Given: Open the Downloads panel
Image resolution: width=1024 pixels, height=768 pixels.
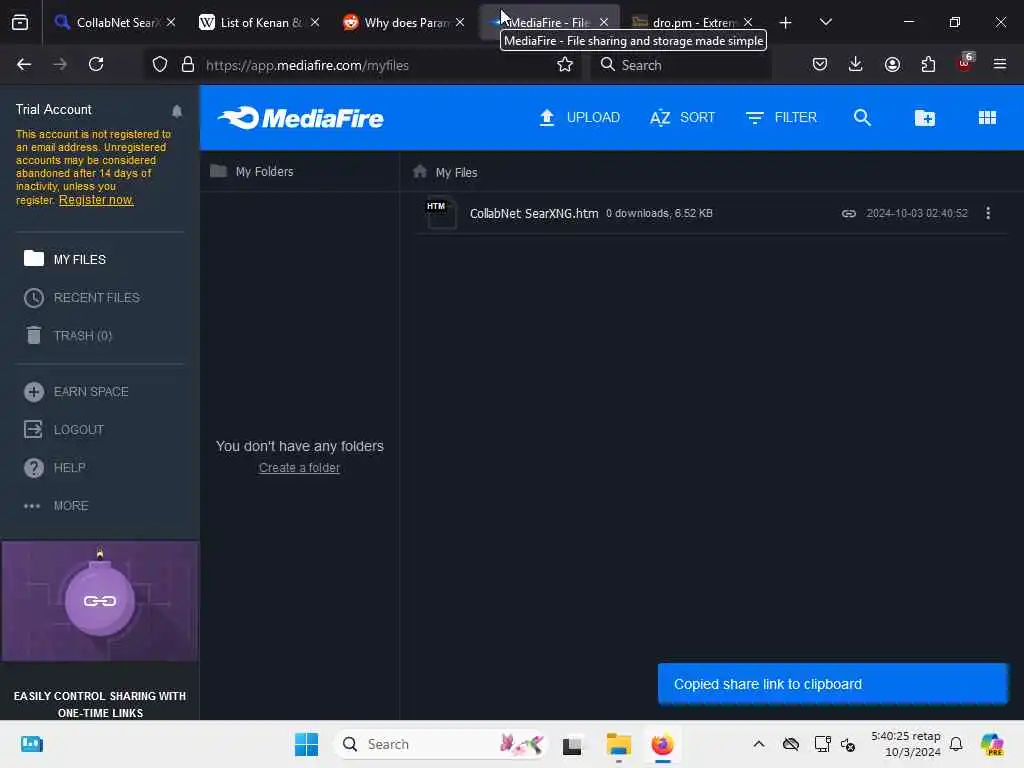Looking at the screenshot, I should [x=856, y=64].
